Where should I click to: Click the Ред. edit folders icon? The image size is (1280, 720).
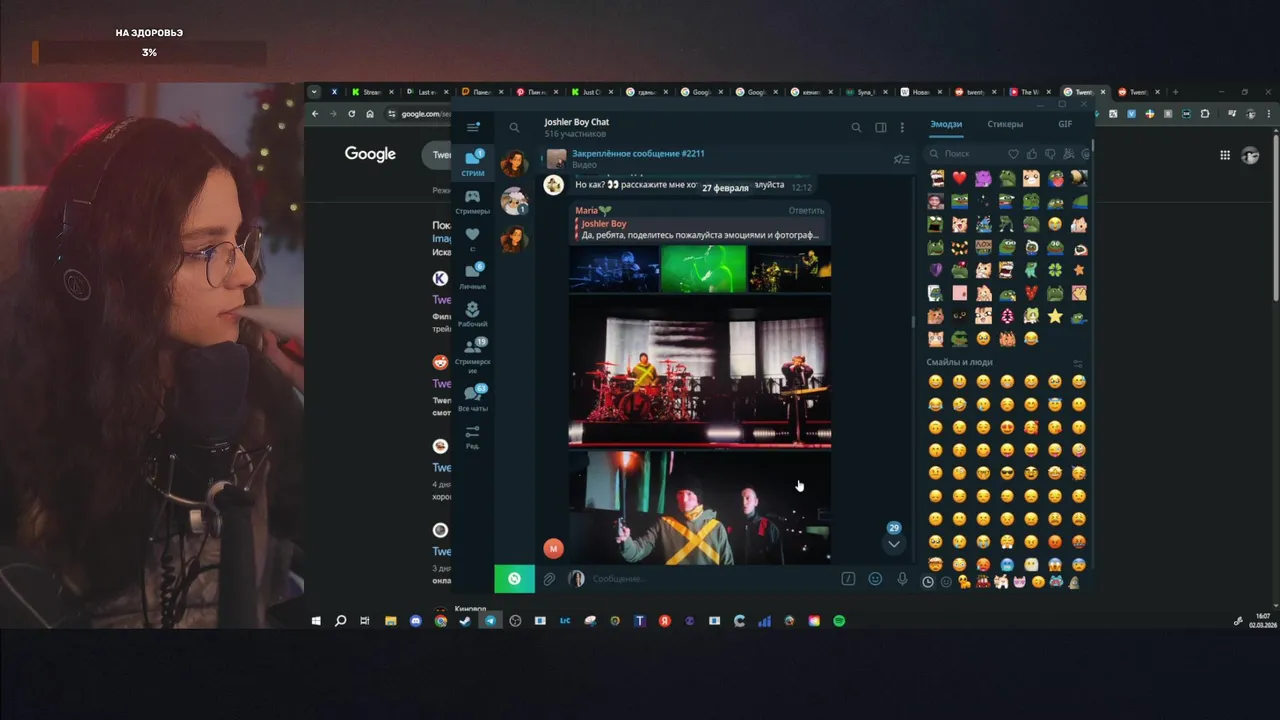473,437
